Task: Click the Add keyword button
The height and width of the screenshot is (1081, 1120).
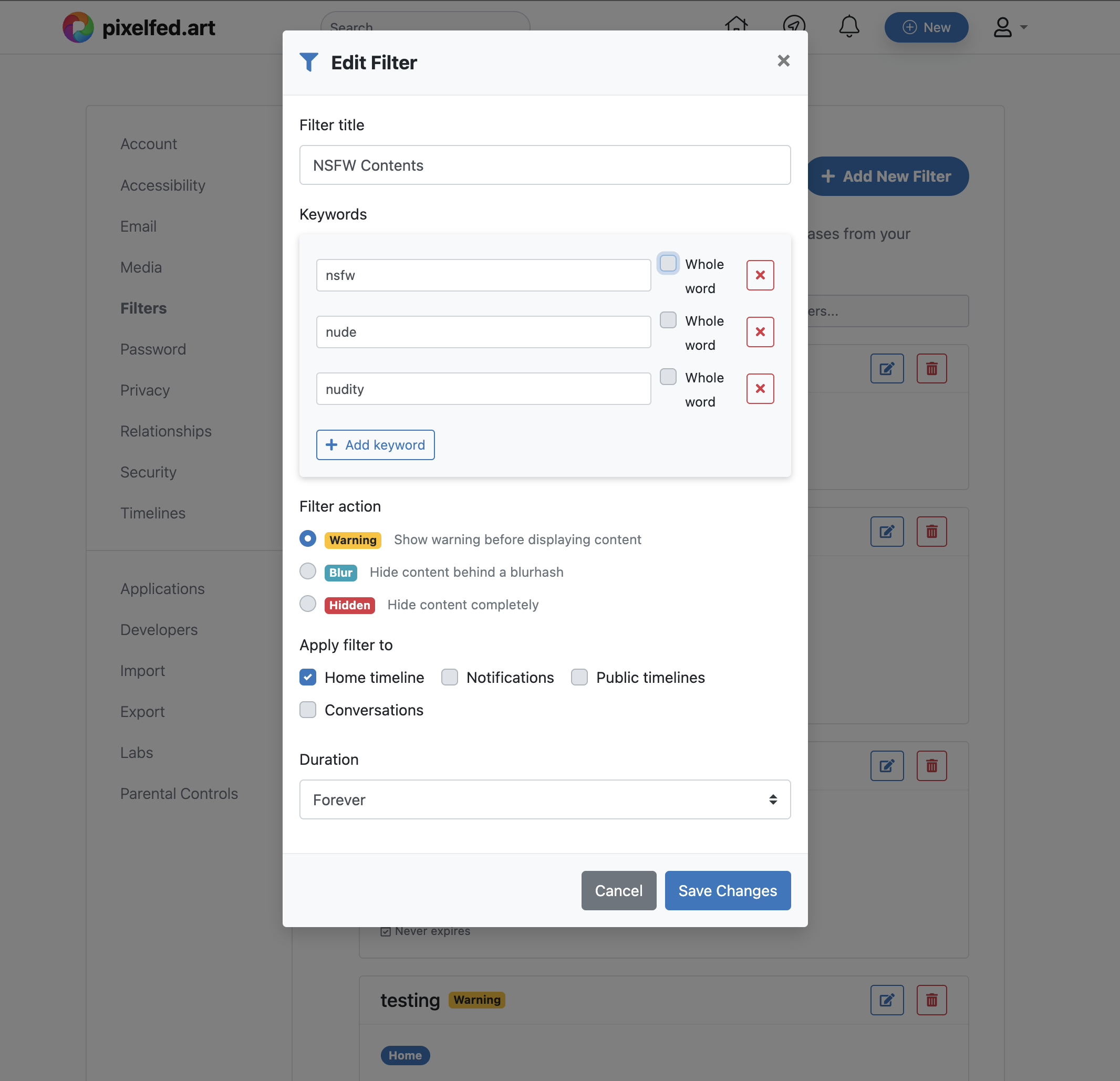Action: (x=376, y=444)
